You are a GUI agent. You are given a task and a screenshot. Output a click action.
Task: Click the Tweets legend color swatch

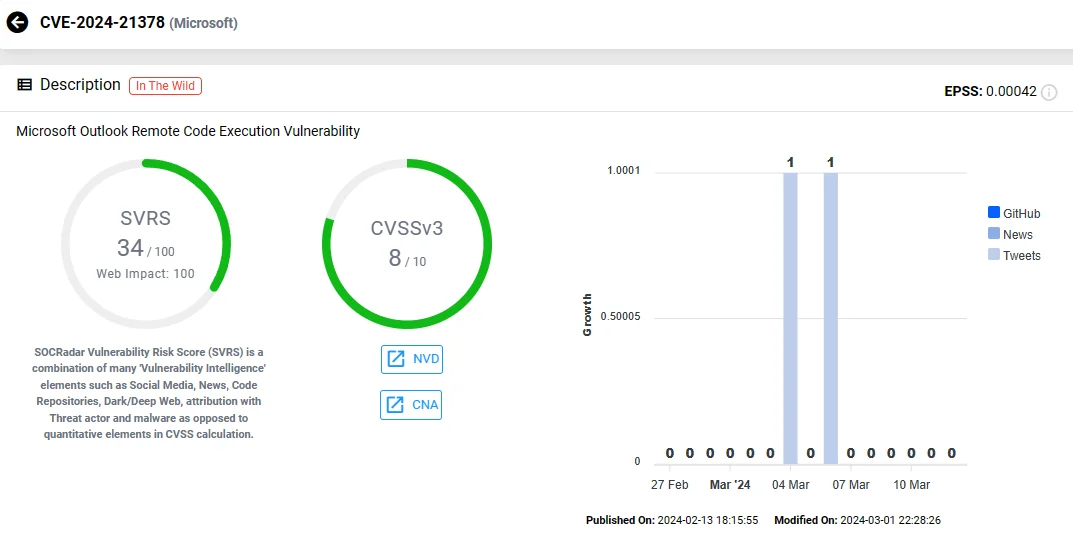click(994, 255)
